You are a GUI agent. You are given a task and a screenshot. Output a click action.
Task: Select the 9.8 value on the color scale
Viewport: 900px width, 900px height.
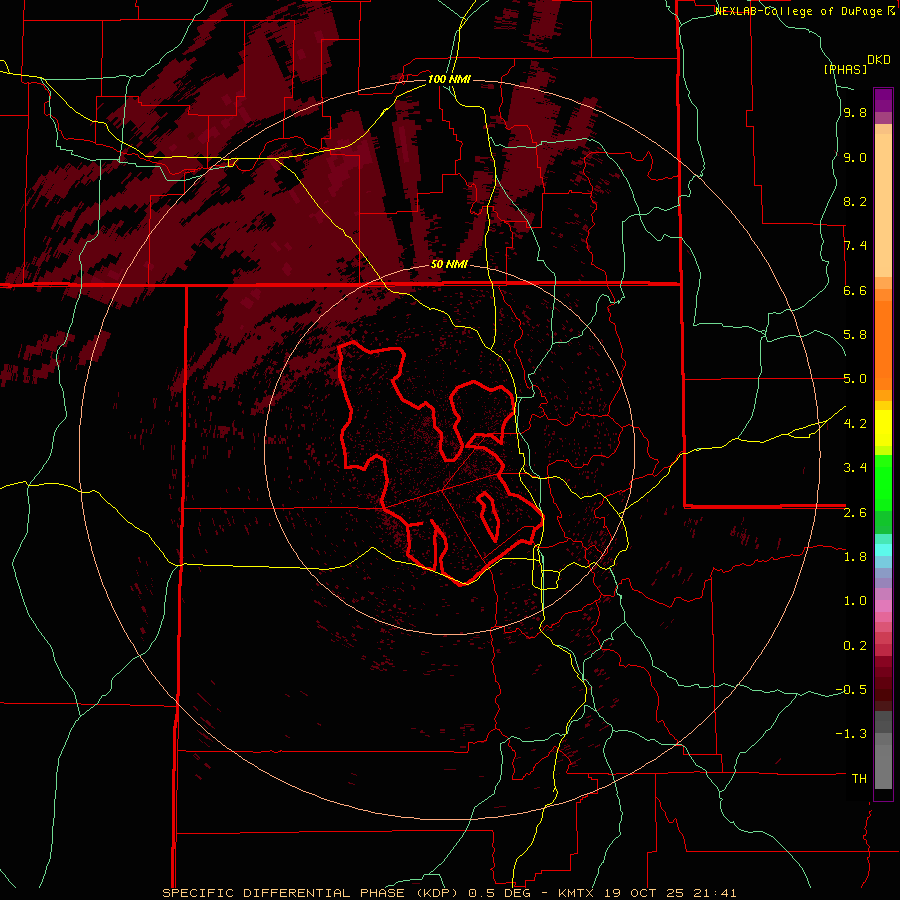tap(855, 113)
